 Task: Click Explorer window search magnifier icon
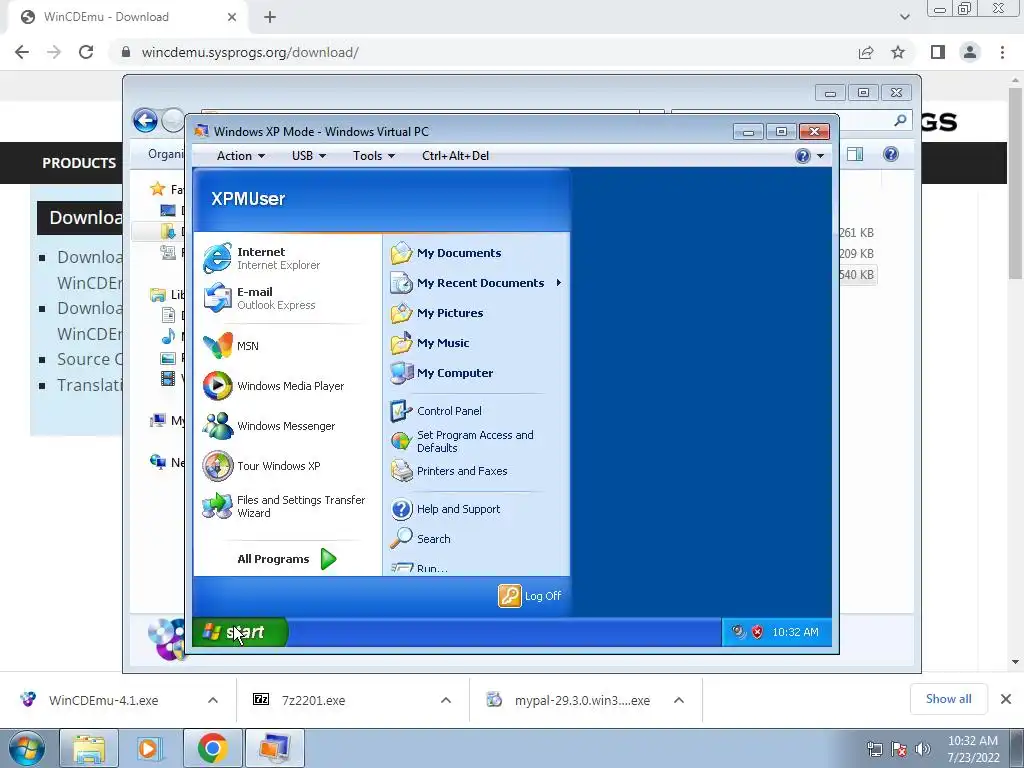coord(900,120)
